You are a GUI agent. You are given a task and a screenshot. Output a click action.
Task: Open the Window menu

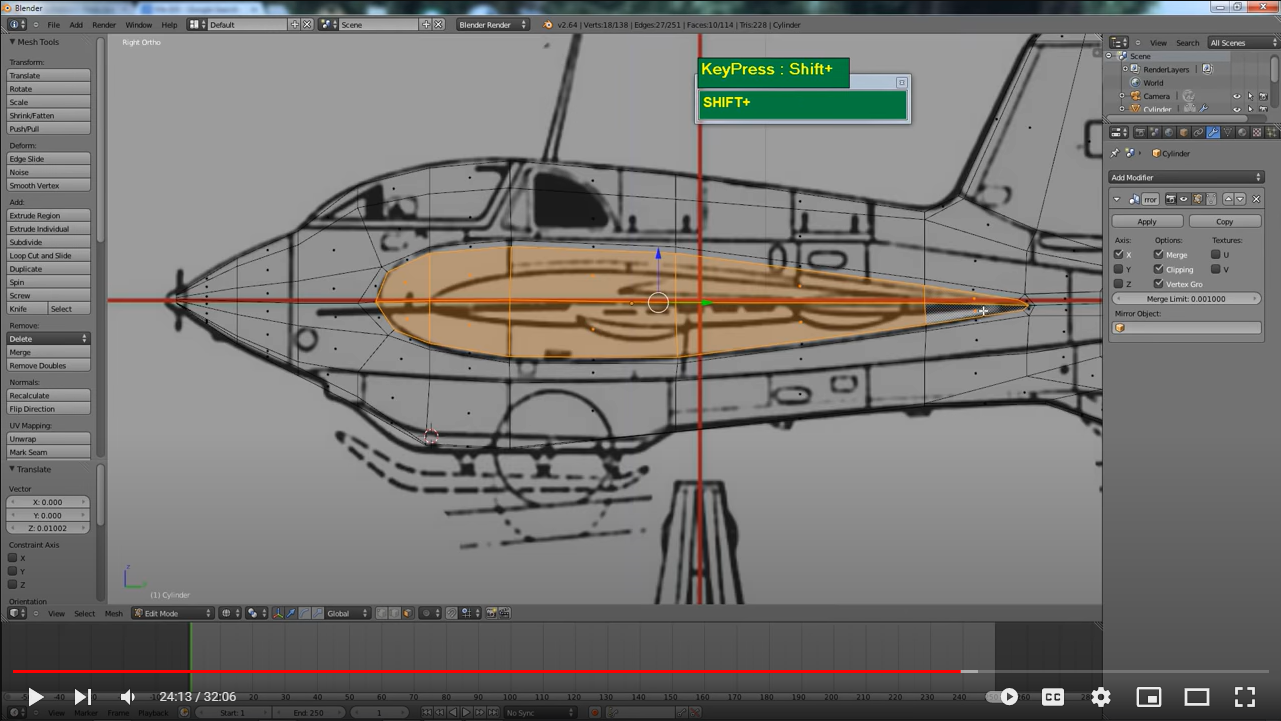139,24
